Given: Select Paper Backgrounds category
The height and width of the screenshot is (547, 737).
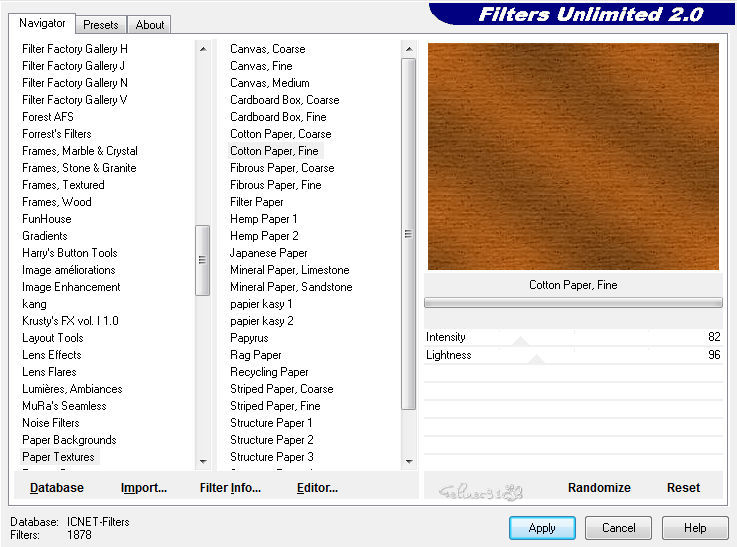Looking at the screenshot, I should click(x=69, y=440).
